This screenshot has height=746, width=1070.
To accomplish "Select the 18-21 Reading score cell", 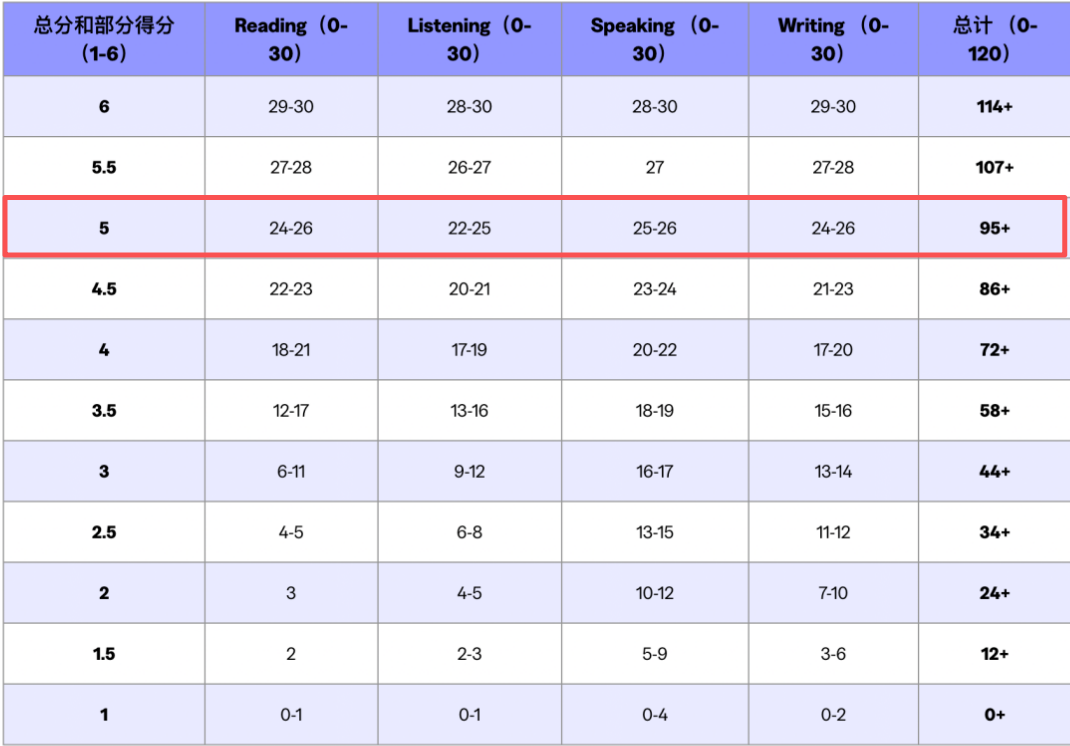I will (x=291, y=350).
